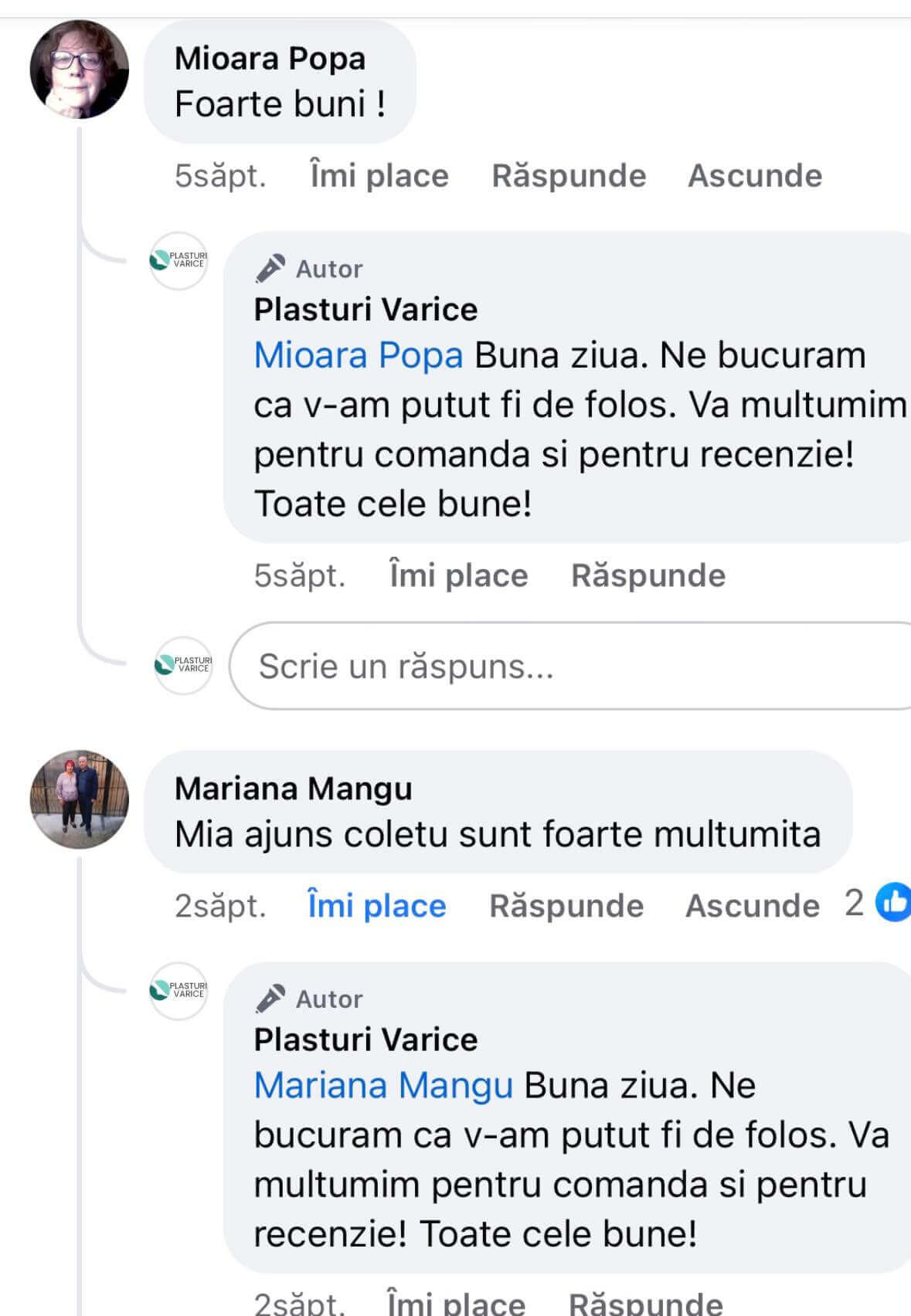Click the blue like reaction icon
The image size is (911, 1316).
point(893,903)
